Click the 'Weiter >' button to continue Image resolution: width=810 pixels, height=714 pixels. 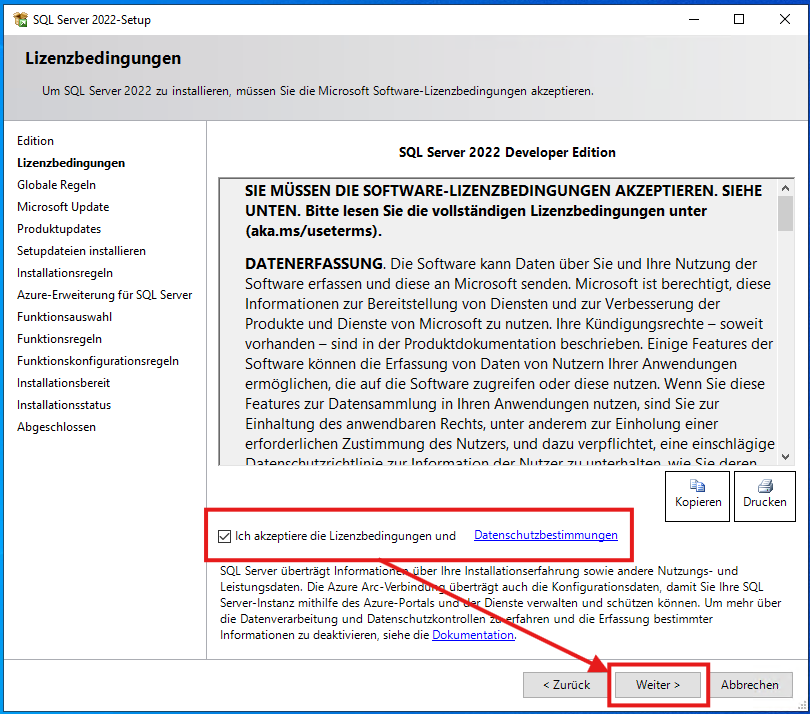pyautogui.click(x=657, y=684)
